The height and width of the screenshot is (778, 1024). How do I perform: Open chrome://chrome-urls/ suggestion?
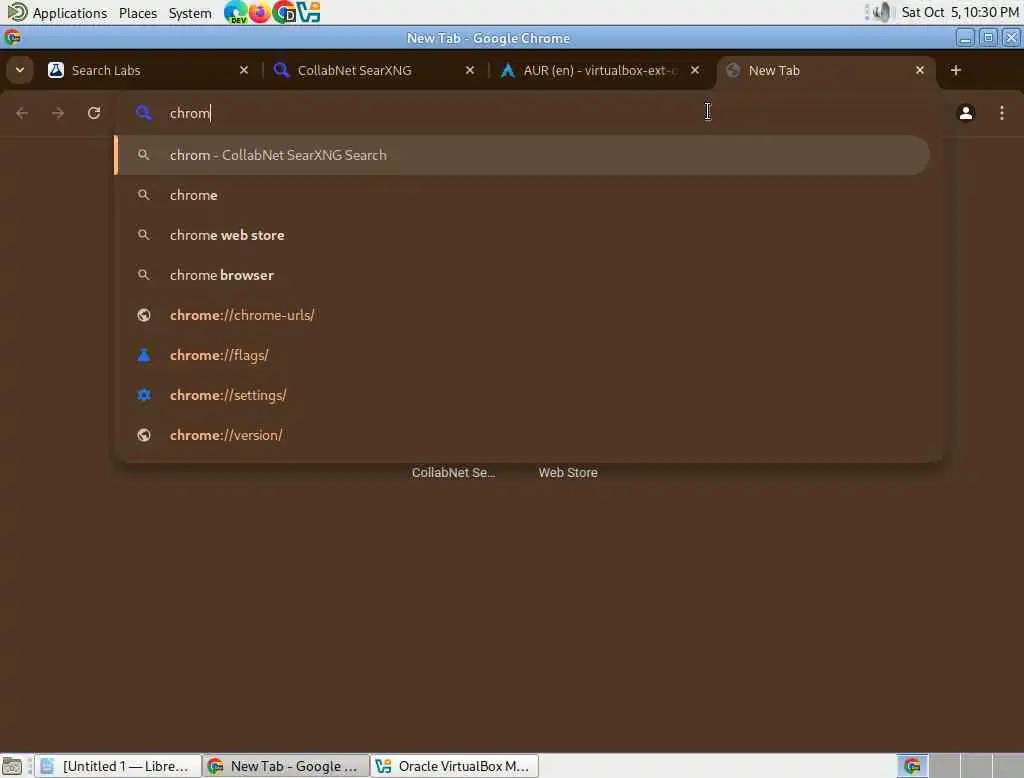(x=522, y=315)
